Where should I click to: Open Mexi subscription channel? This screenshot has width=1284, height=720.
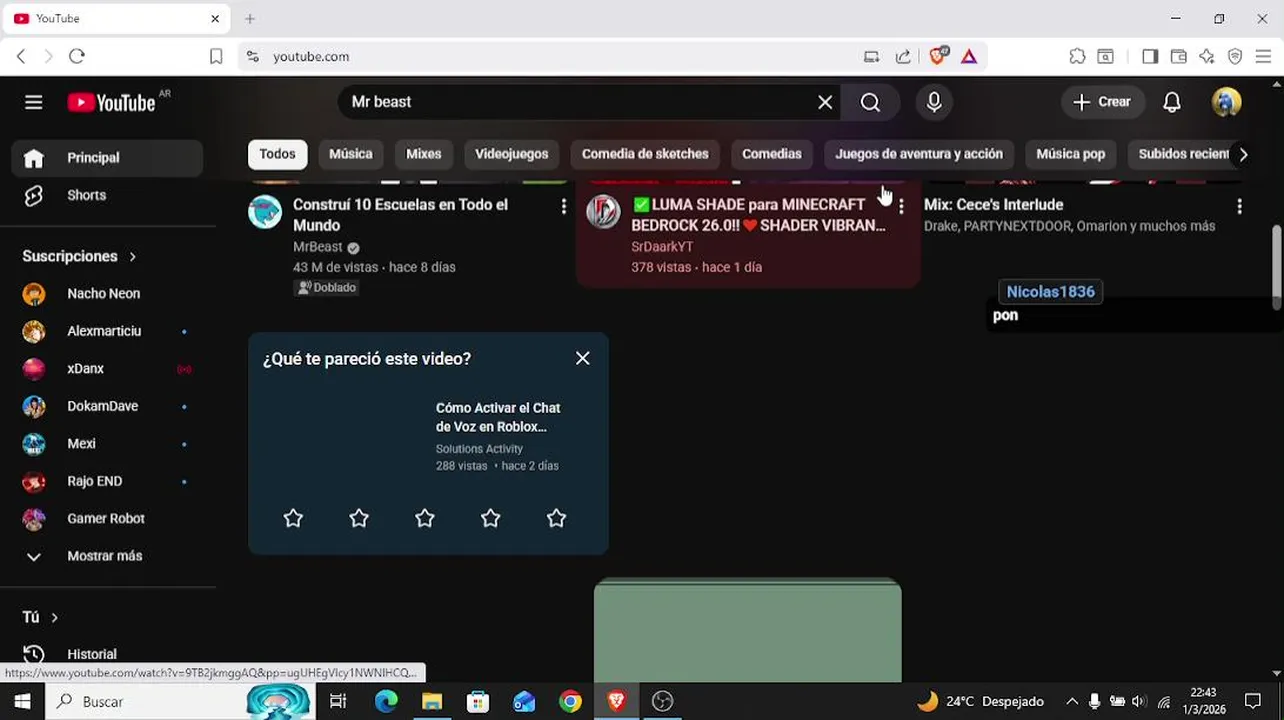[x=108, y=444]
